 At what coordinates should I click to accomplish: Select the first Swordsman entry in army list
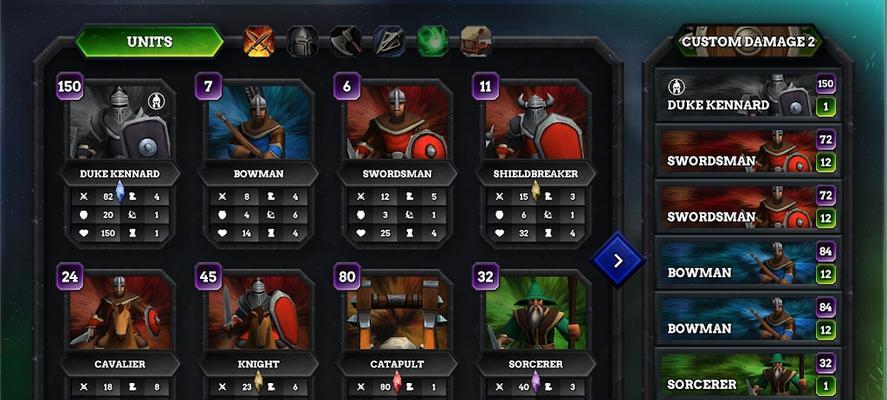coord(748,150)
